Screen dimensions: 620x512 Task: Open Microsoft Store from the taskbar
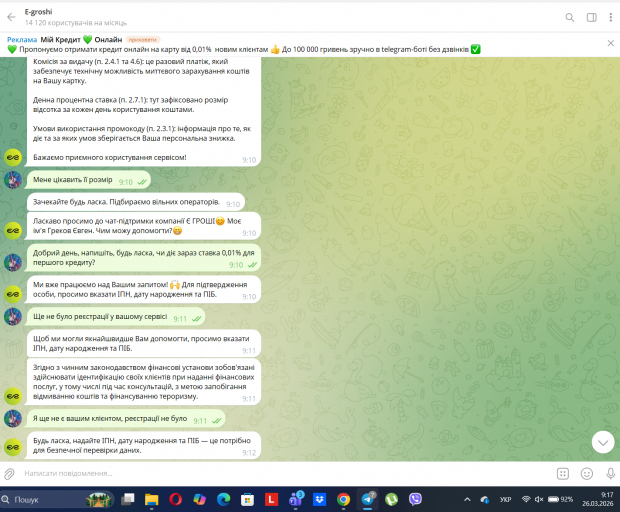(248, 499)
